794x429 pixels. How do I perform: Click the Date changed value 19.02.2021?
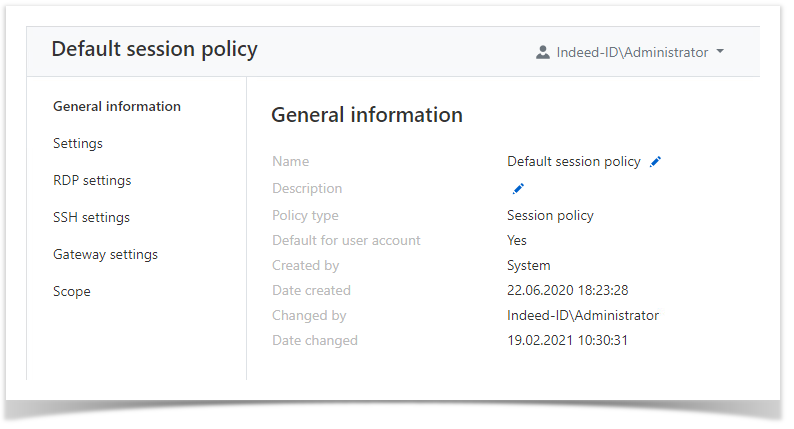coord(567,341)
